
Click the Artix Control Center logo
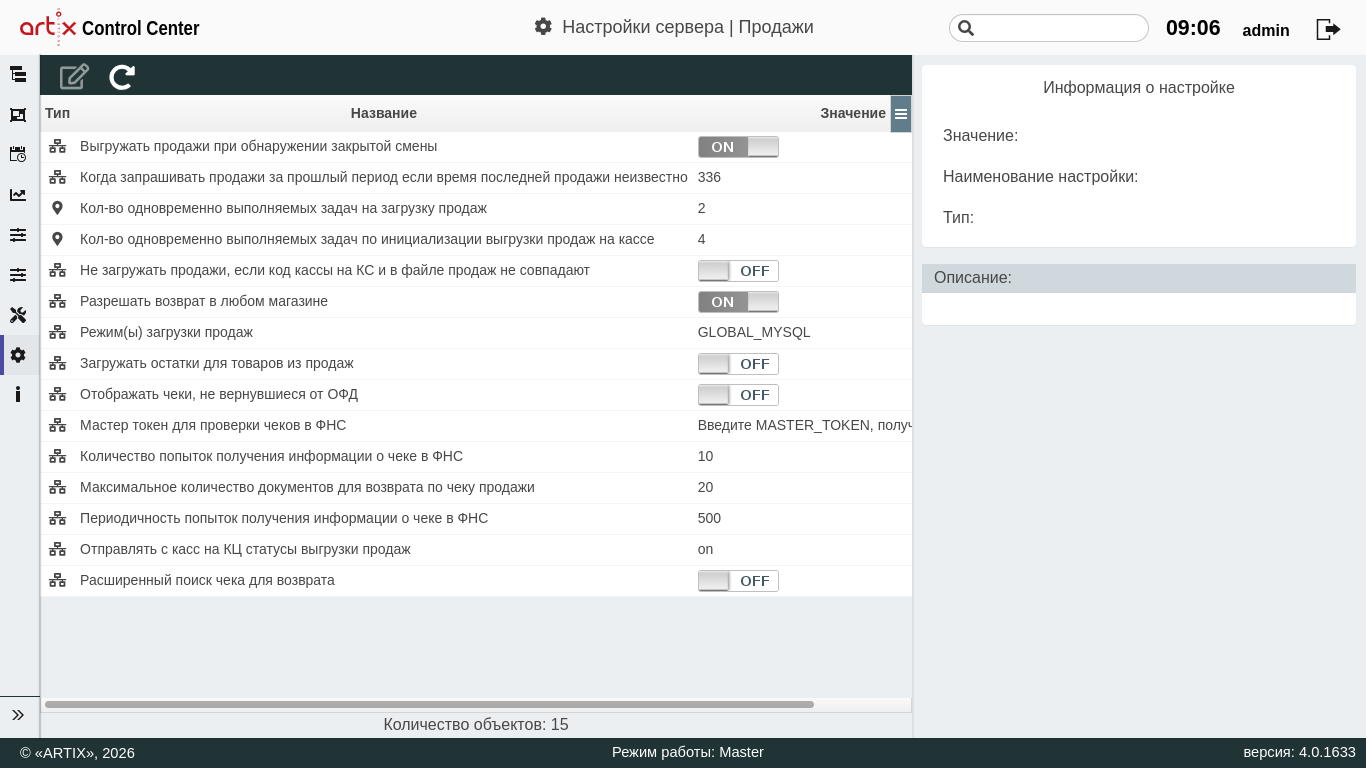tap(110, 28)
